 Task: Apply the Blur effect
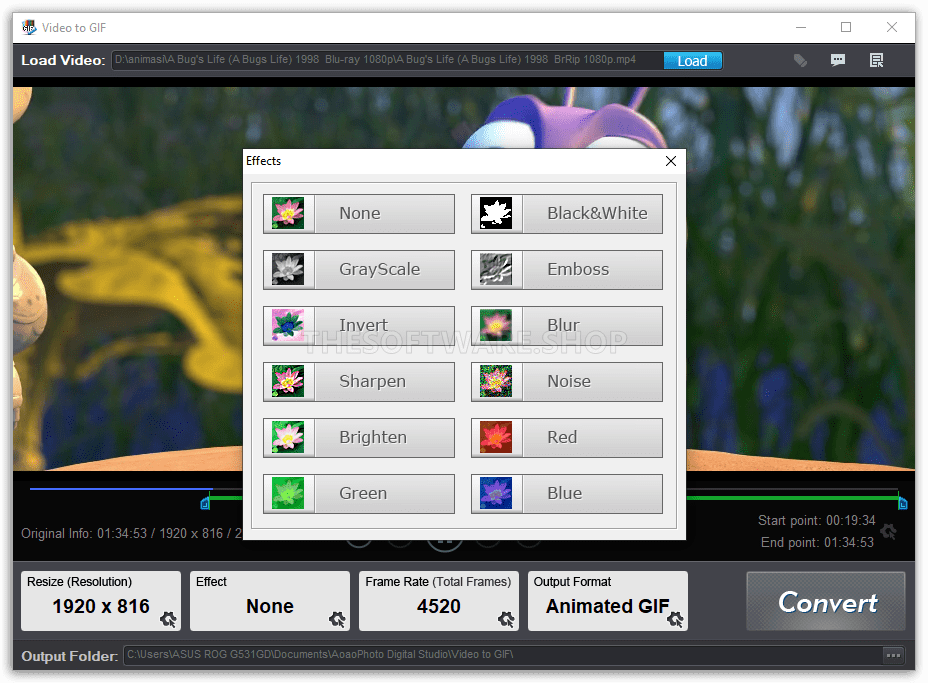[x=566, y=326]
